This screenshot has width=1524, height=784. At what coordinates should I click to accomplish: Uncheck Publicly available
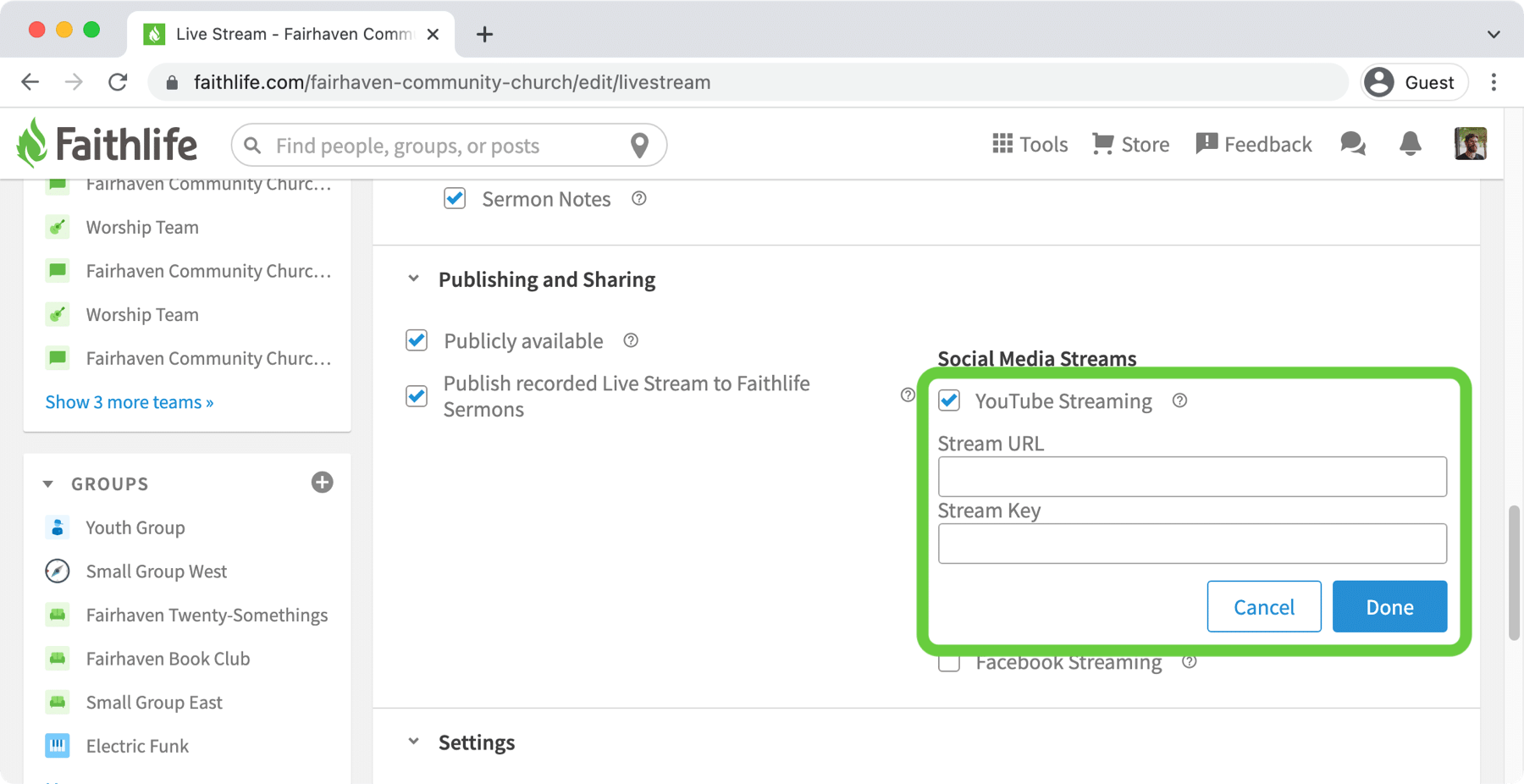(x=417, y=340)
